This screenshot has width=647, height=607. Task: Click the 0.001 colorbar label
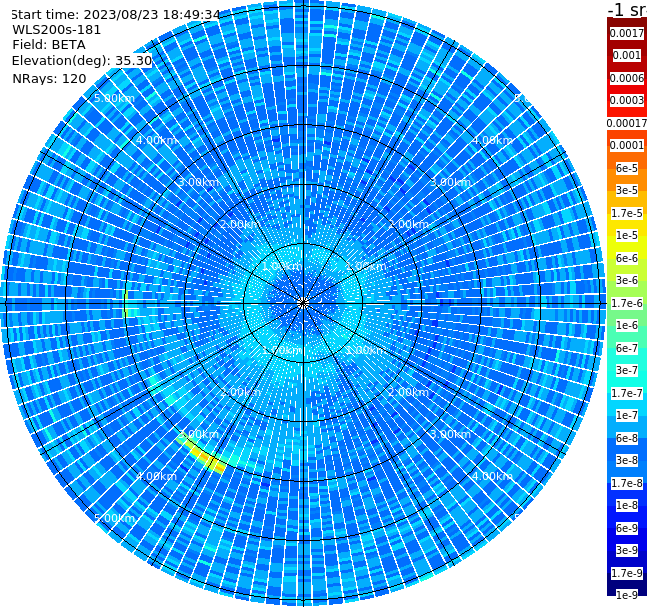tap(627, 55)
